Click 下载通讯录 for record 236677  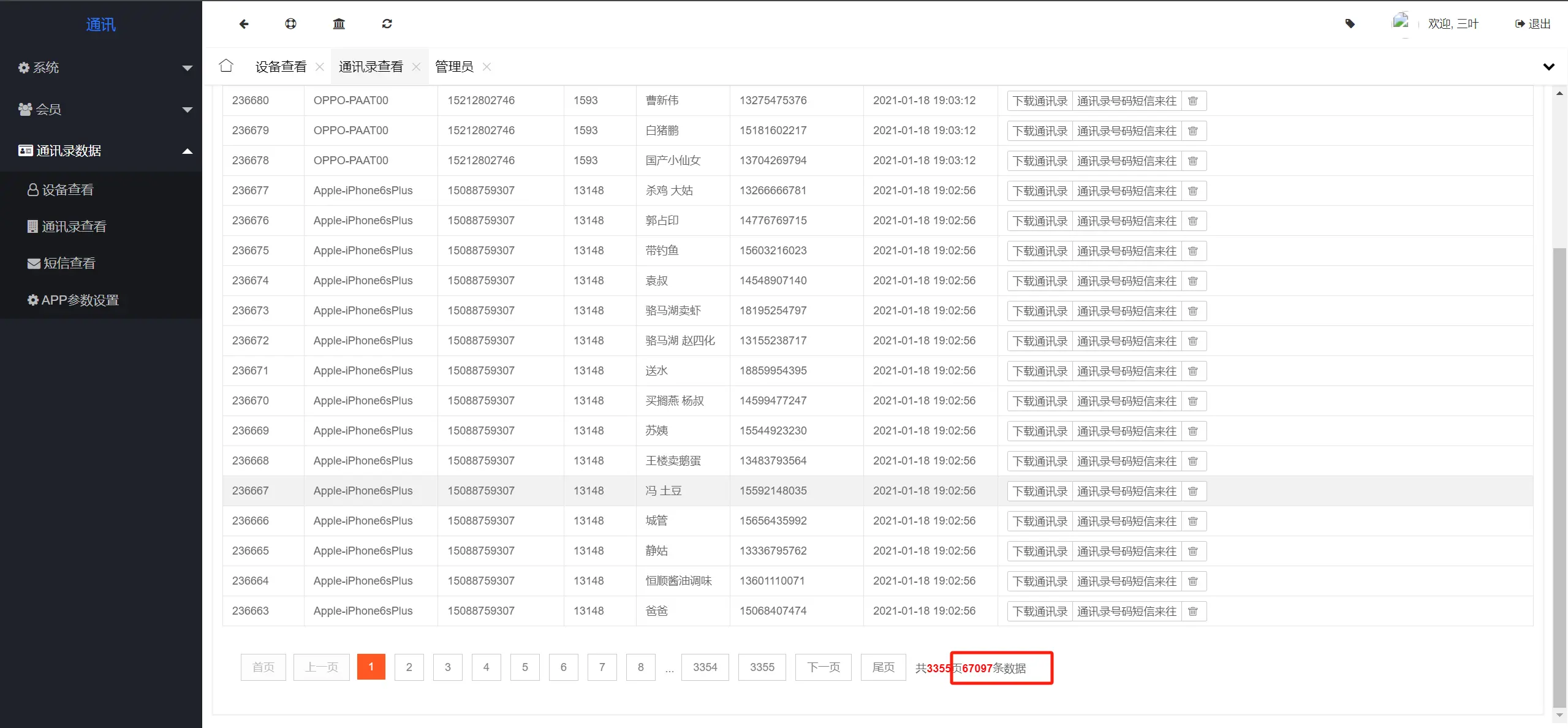click(x=1040, y=191)
